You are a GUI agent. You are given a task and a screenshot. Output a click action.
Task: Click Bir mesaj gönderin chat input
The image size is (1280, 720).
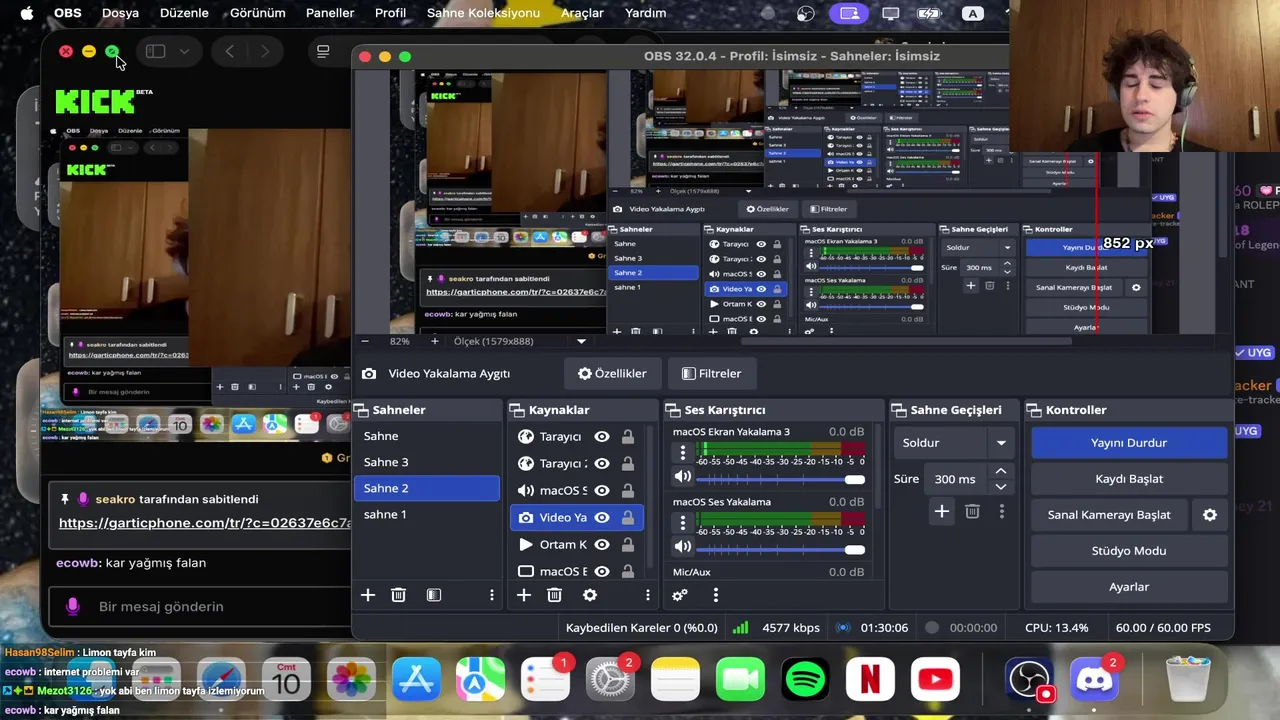coord(200,607)
